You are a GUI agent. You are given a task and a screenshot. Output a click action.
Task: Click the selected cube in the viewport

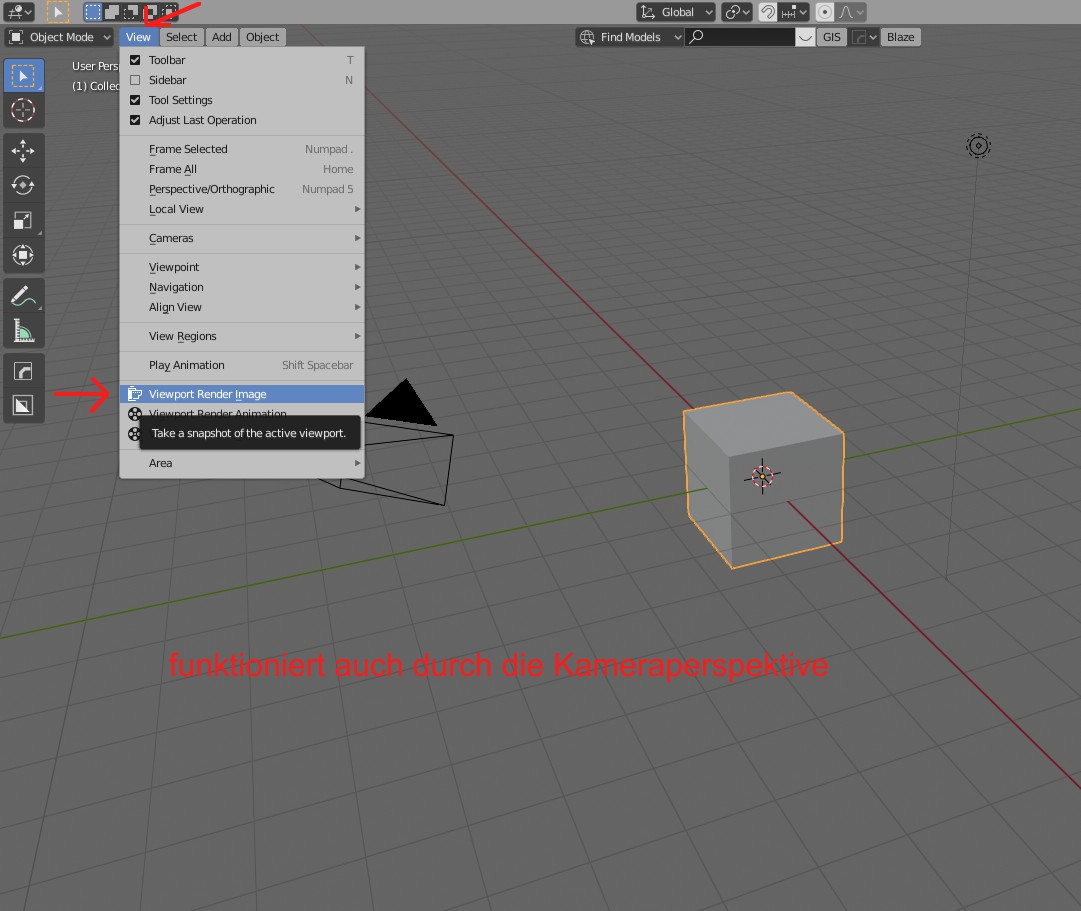coord(764,479)
